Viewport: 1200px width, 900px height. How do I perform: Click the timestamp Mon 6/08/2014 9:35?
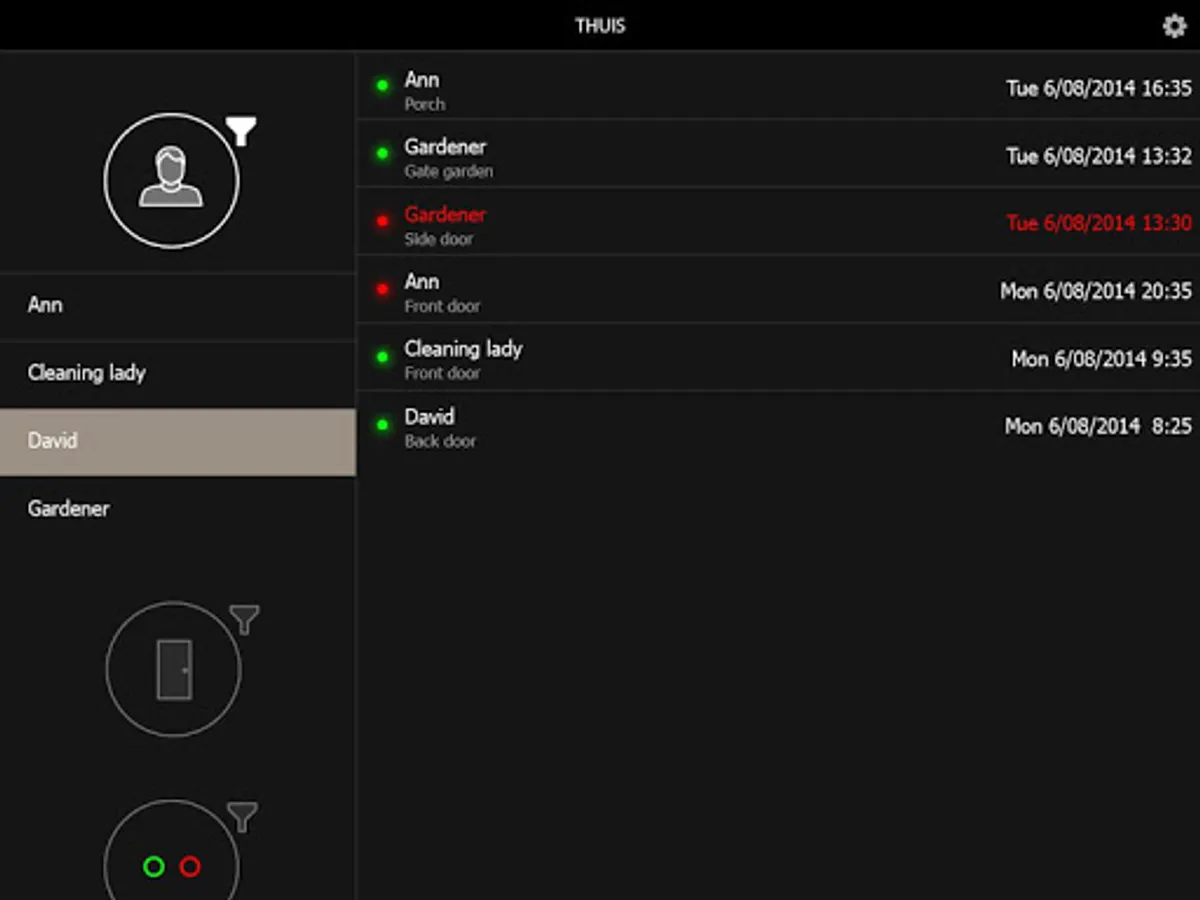tap(1102, 359)
